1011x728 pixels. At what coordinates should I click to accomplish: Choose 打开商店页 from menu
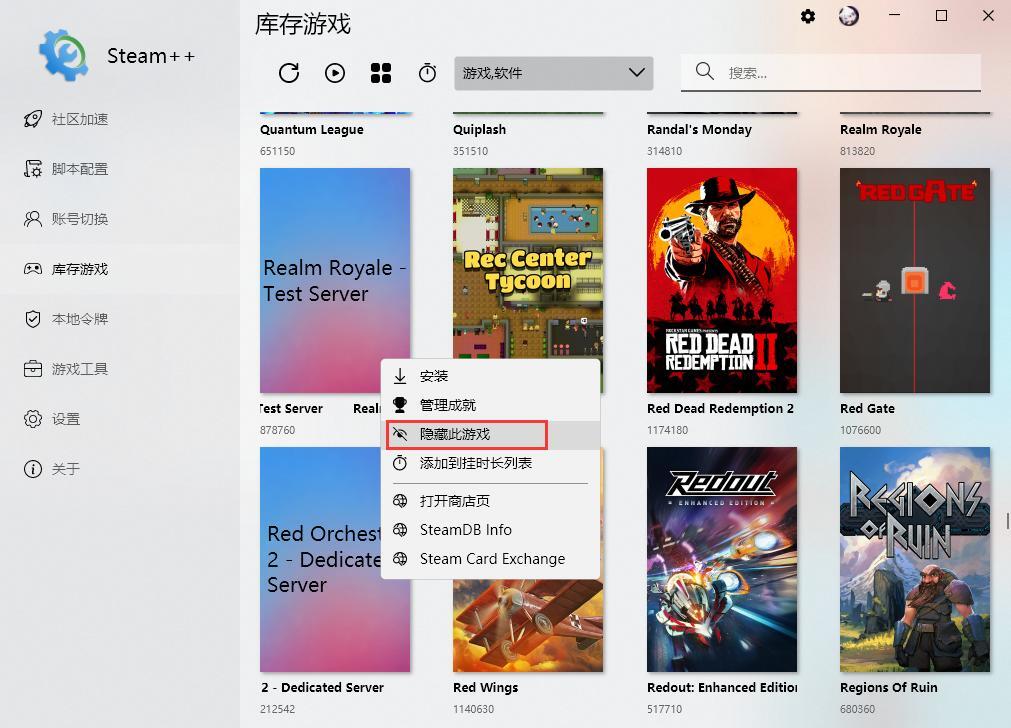click(x=490, y=501)
